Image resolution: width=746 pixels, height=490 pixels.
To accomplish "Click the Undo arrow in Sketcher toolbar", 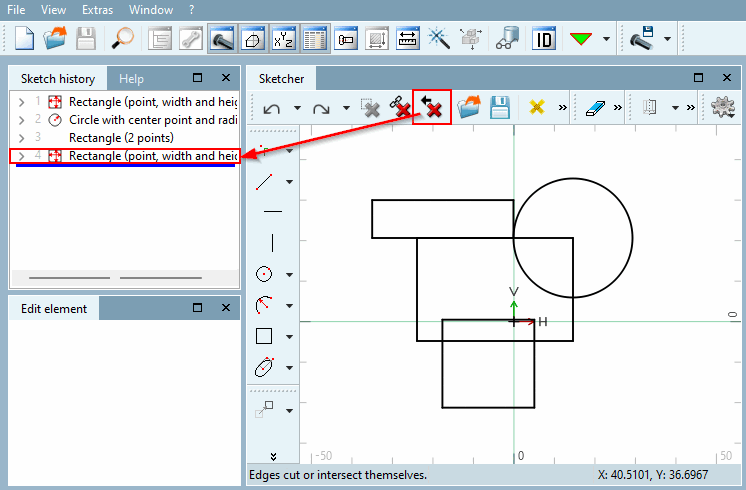I will [x=272, y=109].
